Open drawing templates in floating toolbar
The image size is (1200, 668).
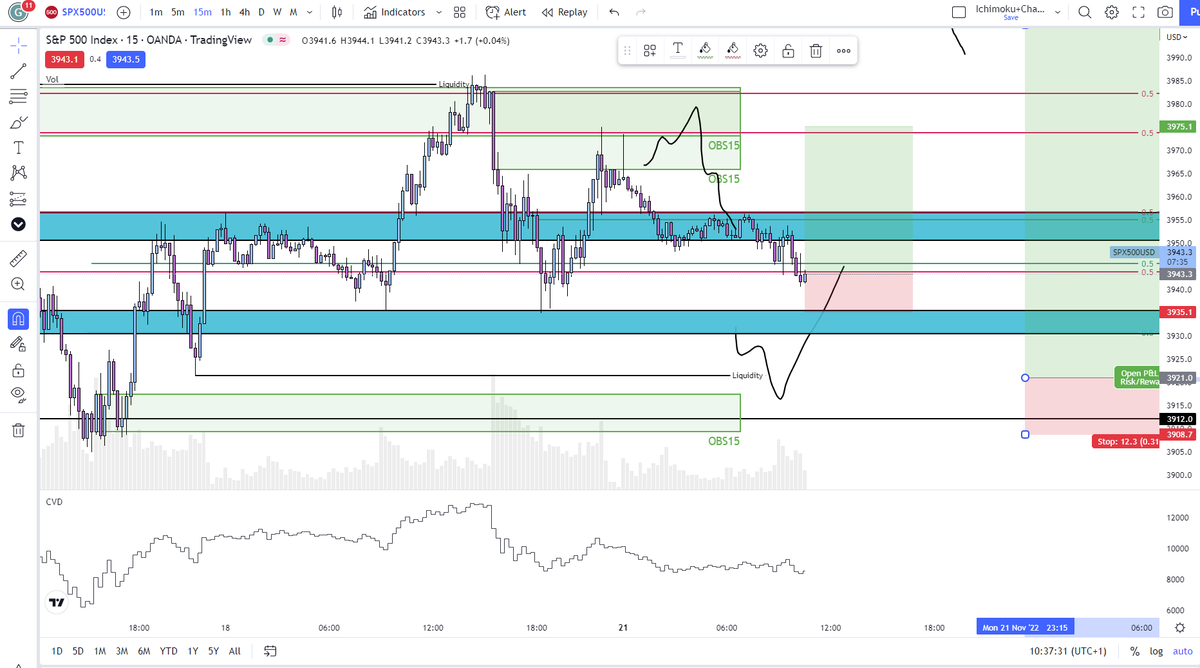coord(649,50)
